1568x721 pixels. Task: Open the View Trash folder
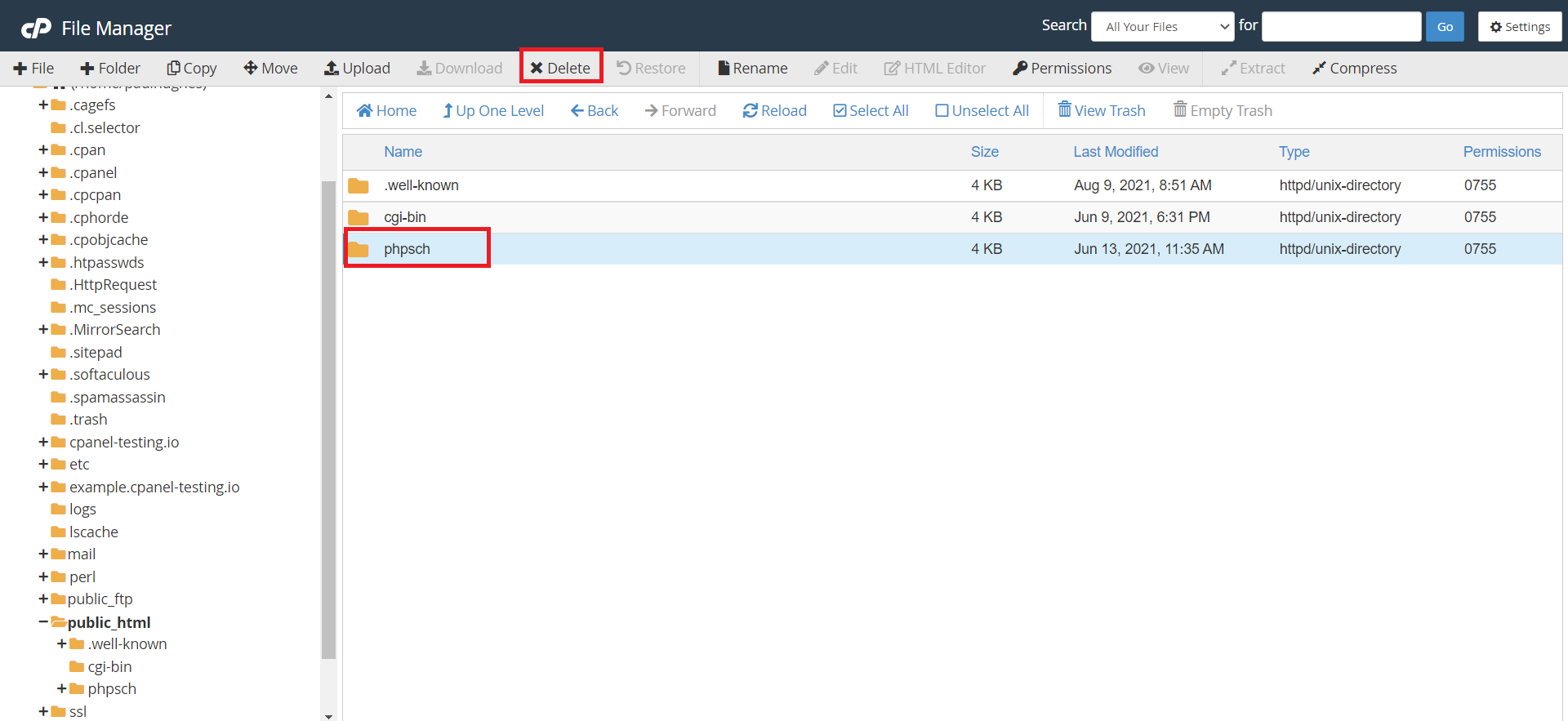pos(1102,111)
